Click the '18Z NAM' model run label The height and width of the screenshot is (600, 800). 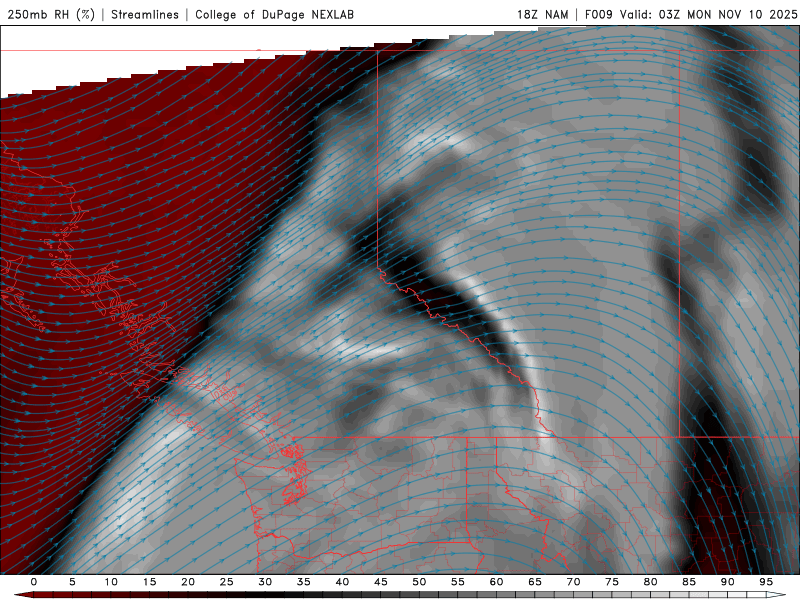point(543,14)
